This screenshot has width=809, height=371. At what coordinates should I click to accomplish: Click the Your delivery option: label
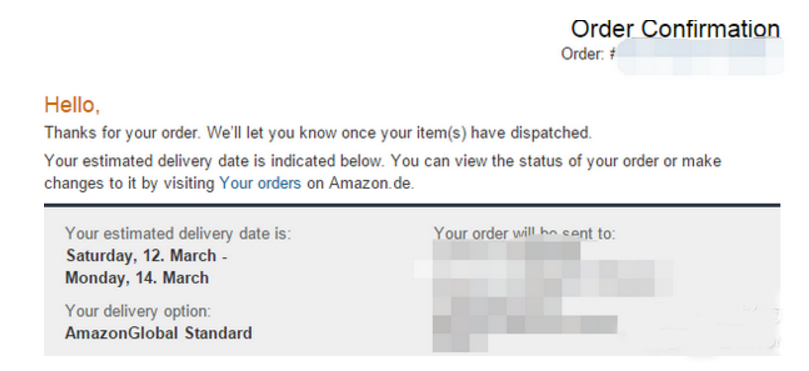[138, 311]
